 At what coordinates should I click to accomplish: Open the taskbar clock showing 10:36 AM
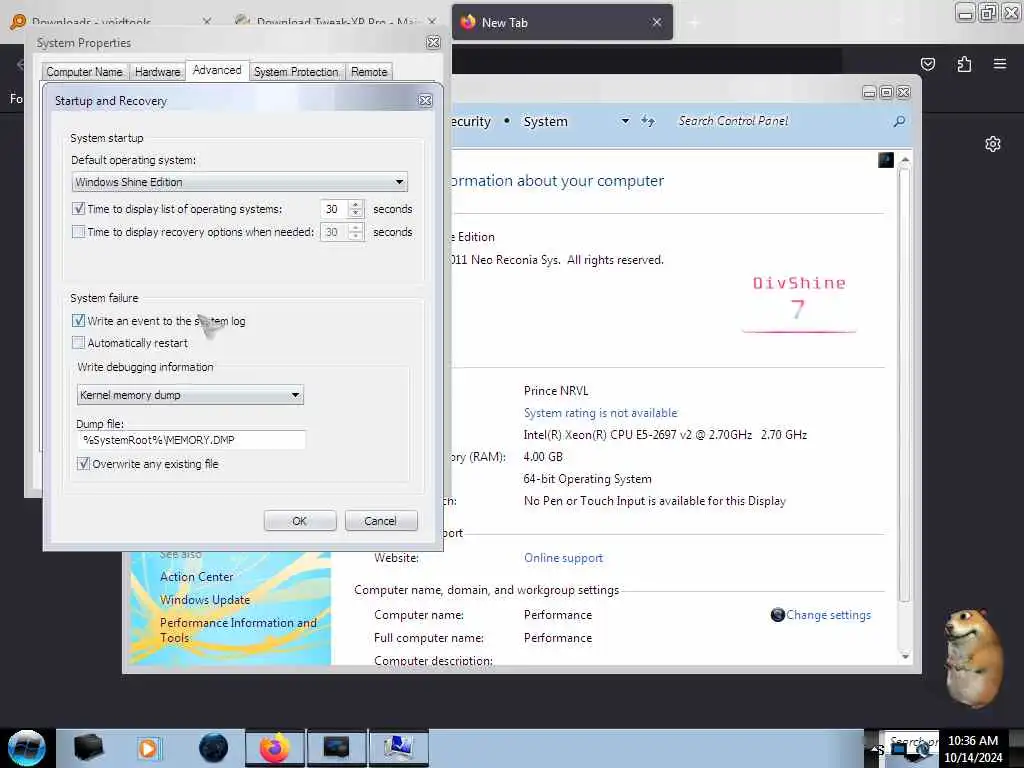[972, 748]
